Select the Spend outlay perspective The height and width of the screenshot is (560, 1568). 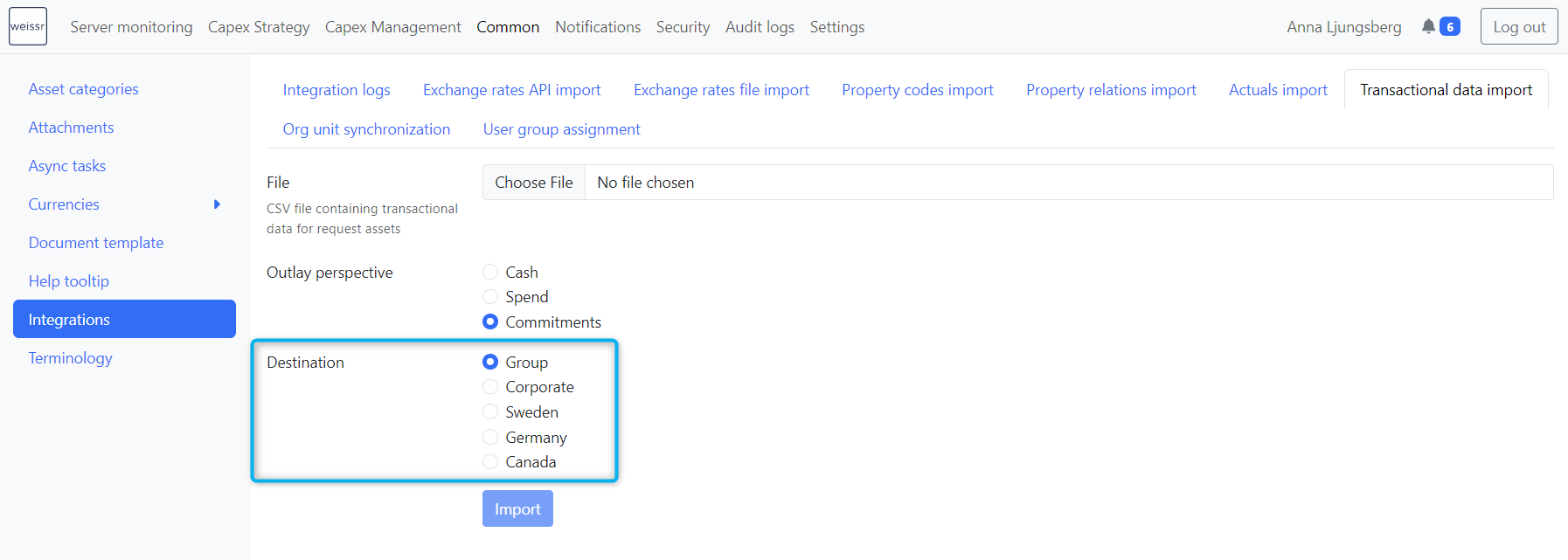click(490, 297)
